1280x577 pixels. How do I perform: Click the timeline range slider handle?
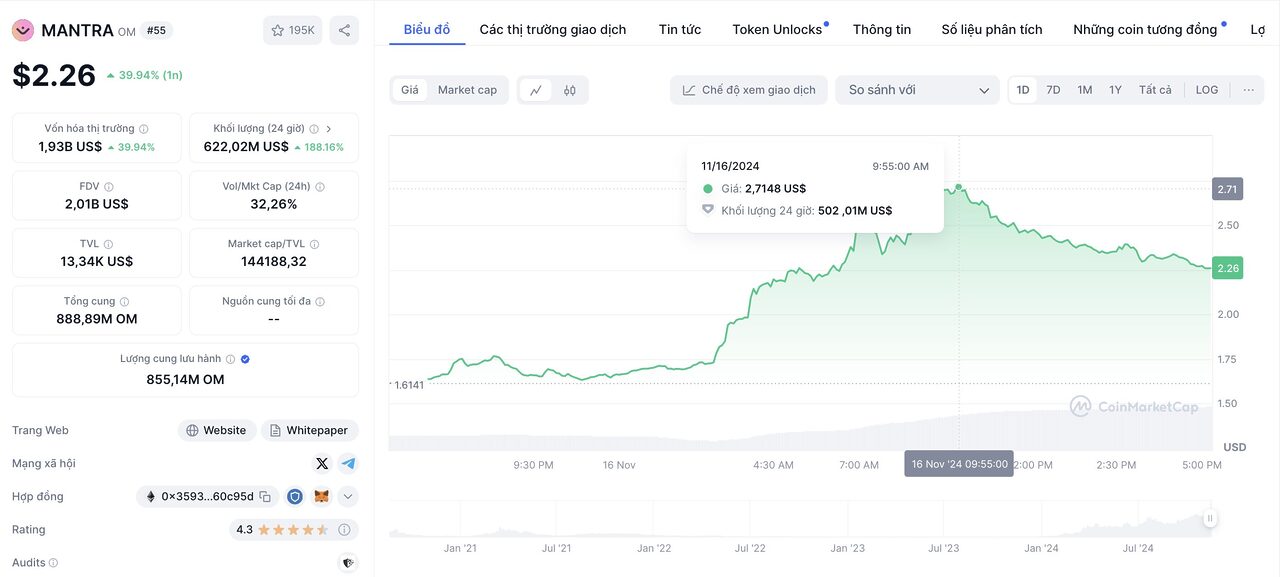[1210, 518]
